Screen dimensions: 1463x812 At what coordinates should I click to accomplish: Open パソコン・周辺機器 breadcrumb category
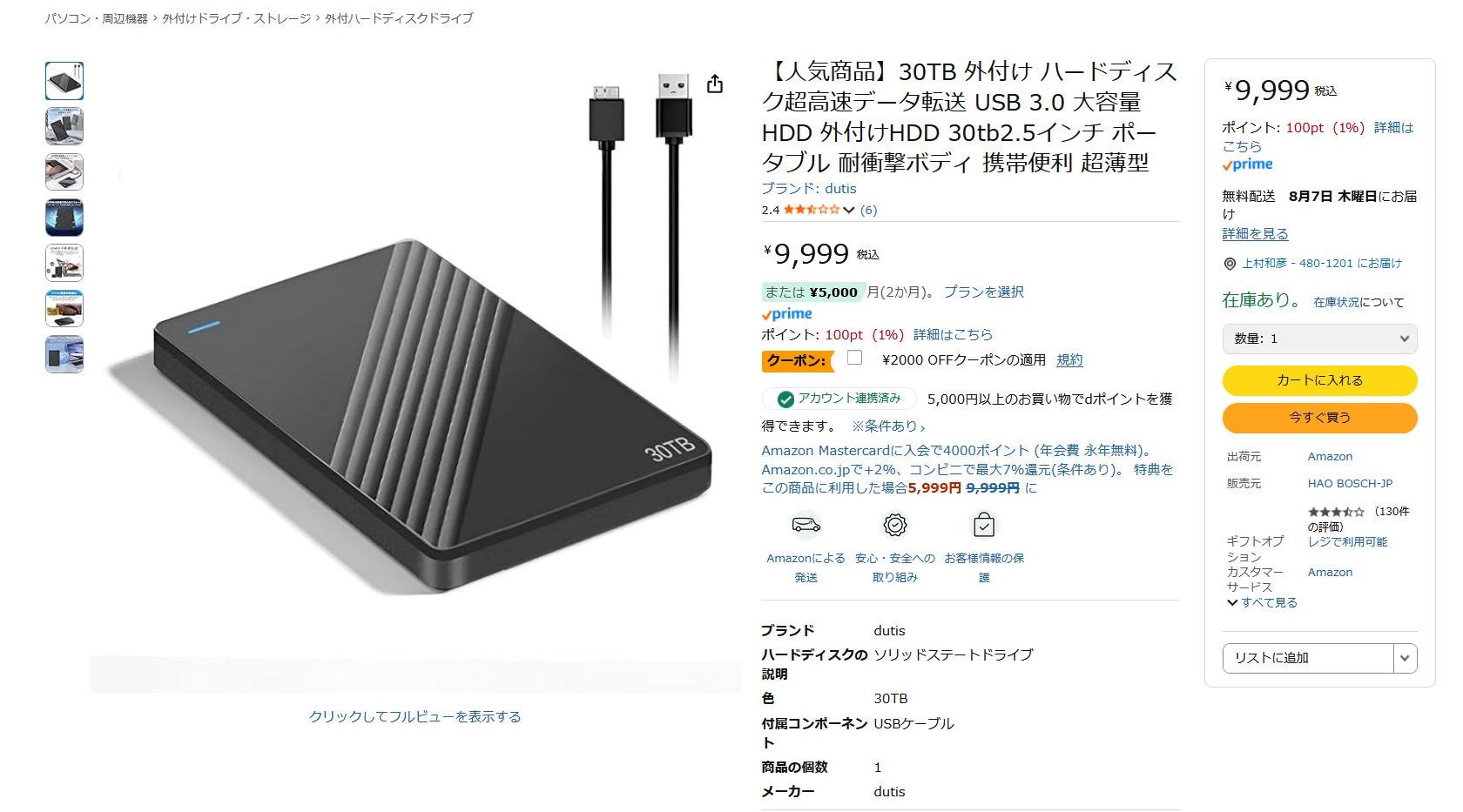(97, 18)
